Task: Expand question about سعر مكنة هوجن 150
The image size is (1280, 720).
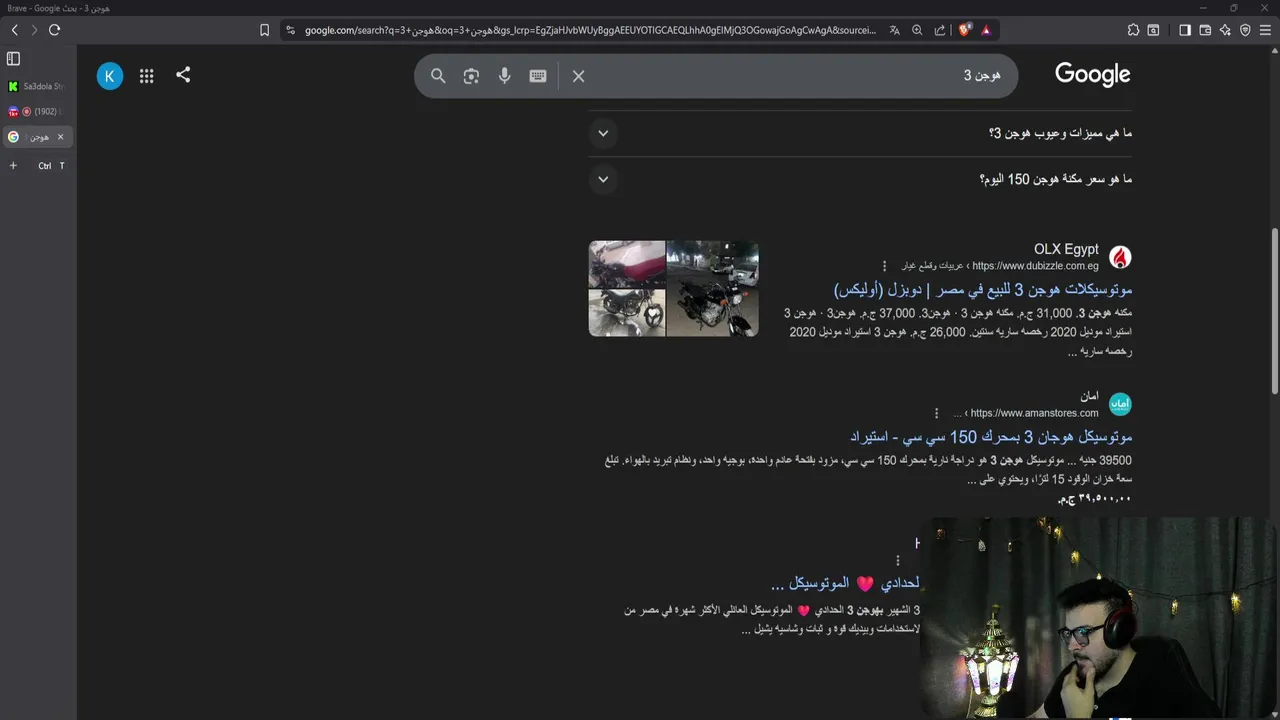Action: tap(1055, 179)
